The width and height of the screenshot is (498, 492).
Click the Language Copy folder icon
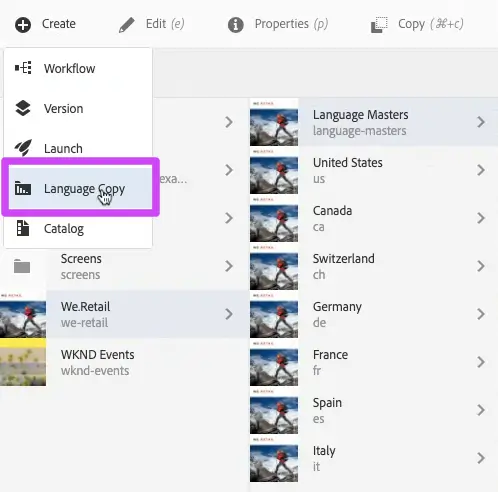[23, 189]
